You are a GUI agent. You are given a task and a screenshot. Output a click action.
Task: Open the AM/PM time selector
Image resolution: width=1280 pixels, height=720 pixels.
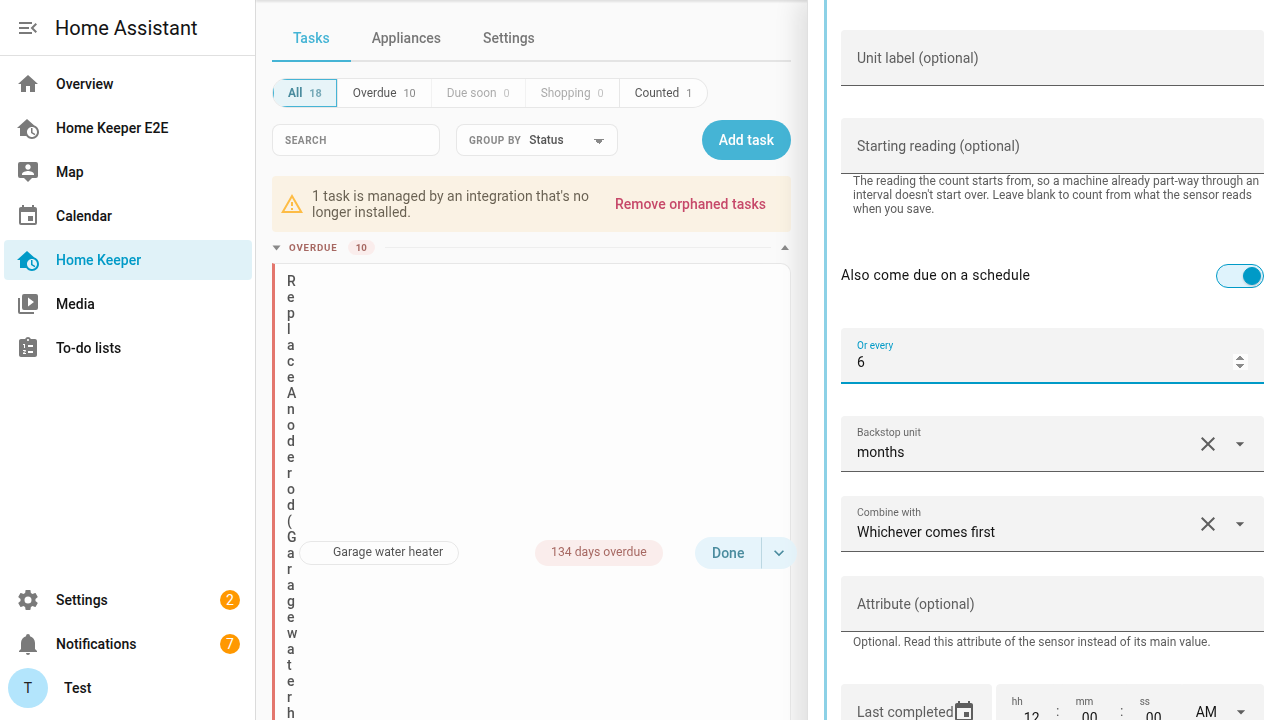(1222, 710)
